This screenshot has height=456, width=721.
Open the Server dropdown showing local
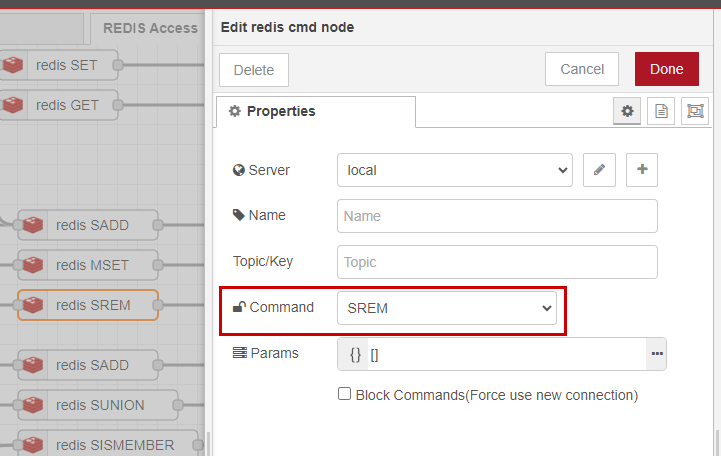[x=455, y=170]
